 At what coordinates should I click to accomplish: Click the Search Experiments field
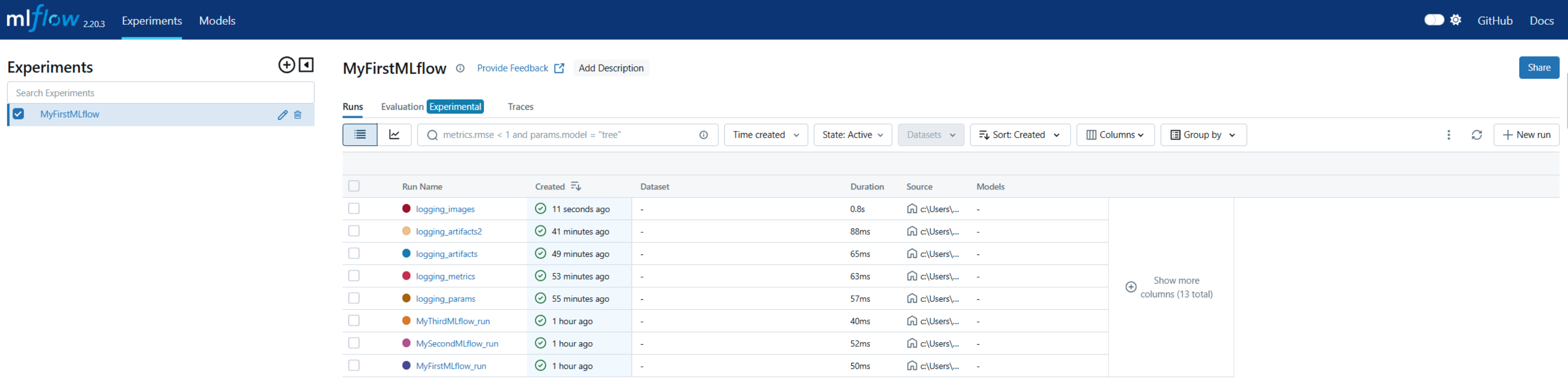161,93
